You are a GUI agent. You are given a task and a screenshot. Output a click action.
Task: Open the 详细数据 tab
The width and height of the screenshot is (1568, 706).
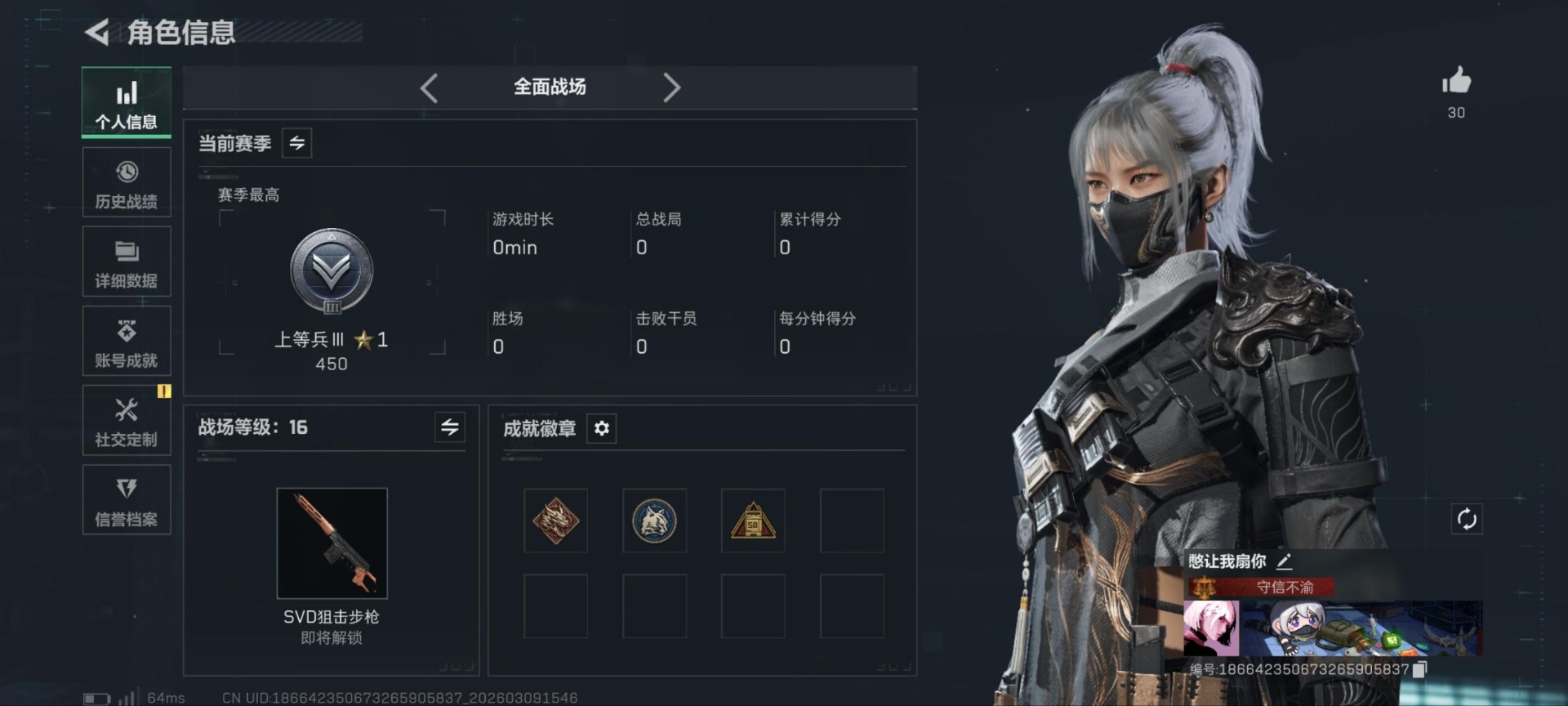pos(127,261)
